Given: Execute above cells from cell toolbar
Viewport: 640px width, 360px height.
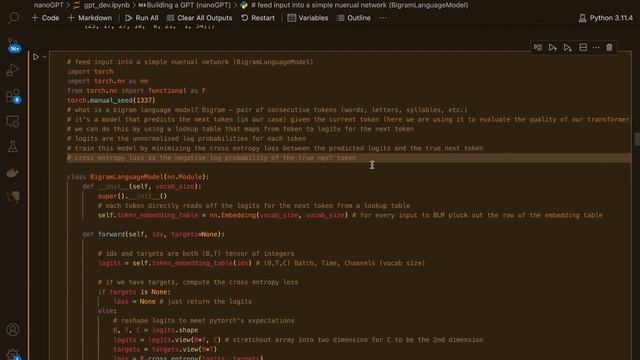Looking at the screenshot, I should click(553, 48).
